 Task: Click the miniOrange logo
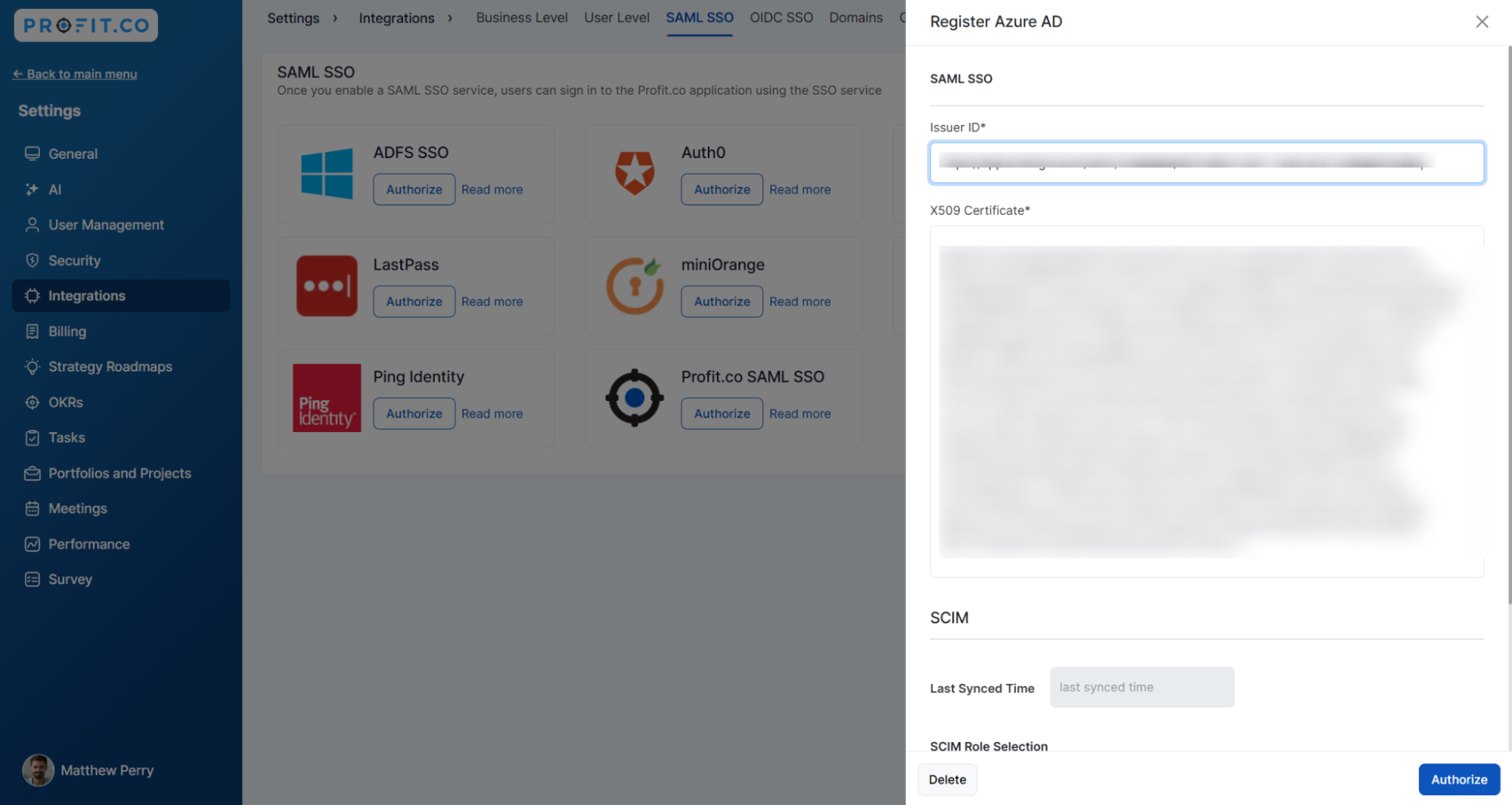(635, 286)
